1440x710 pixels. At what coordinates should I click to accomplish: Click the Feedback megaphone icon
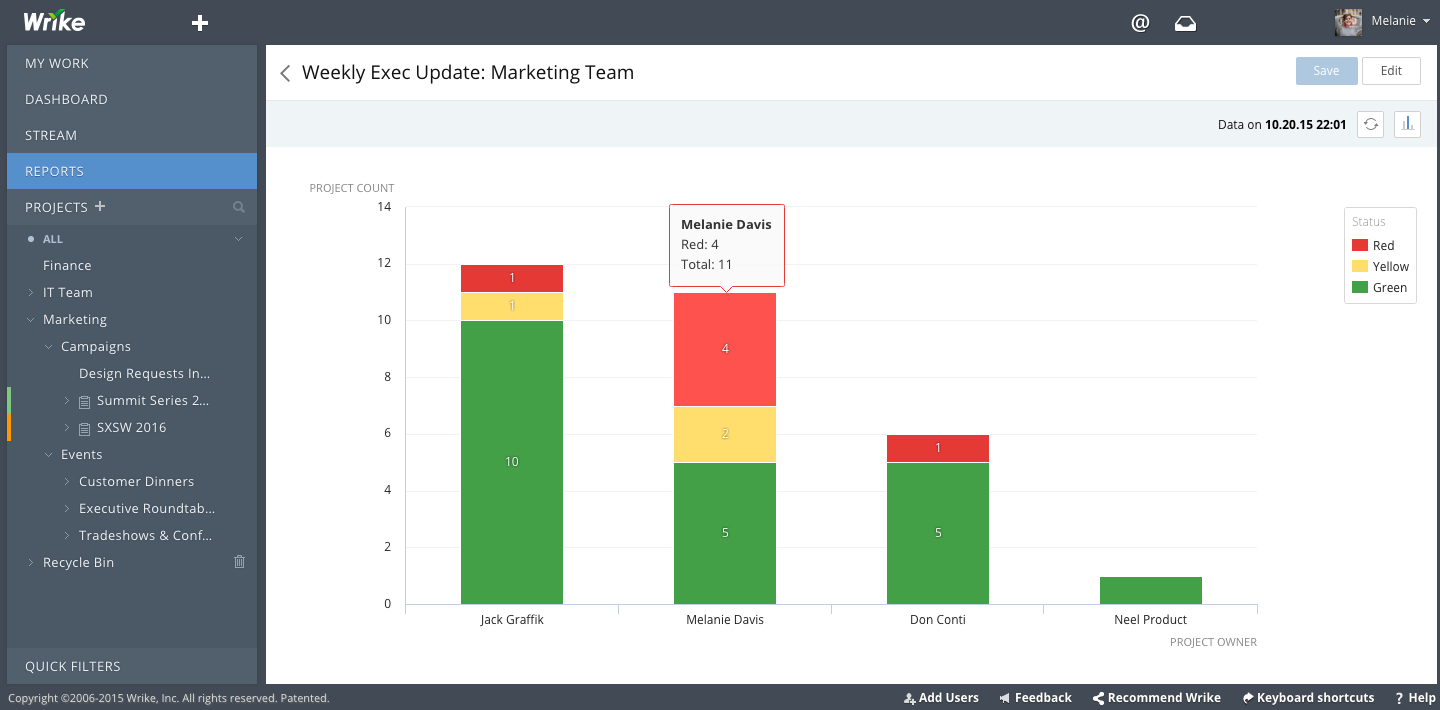click(x=1004, y=698)
